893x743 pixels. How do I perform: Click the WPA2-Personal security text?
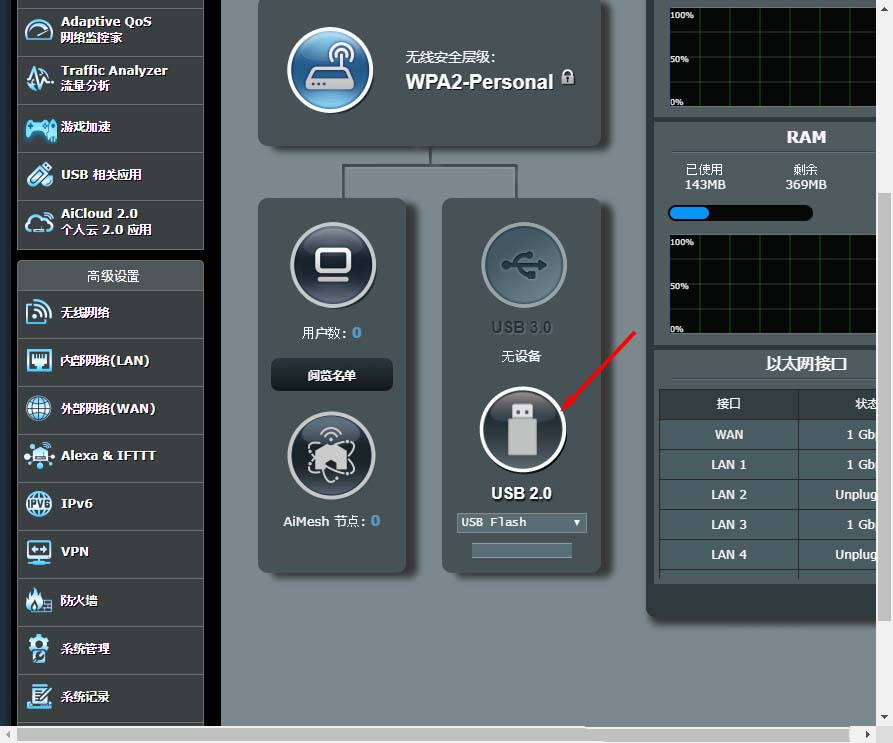(x=479, y=82)
